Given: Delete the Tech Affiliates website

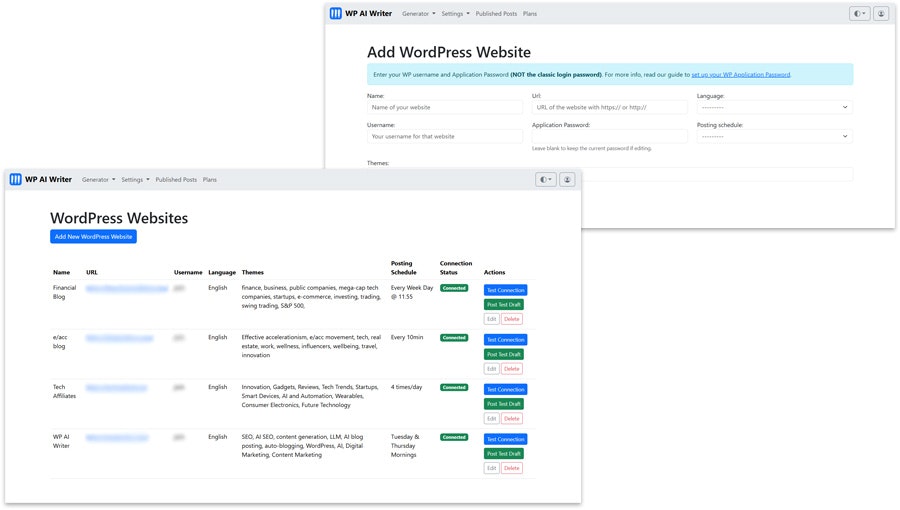Looking at the screenshot, I should [511, 419].
